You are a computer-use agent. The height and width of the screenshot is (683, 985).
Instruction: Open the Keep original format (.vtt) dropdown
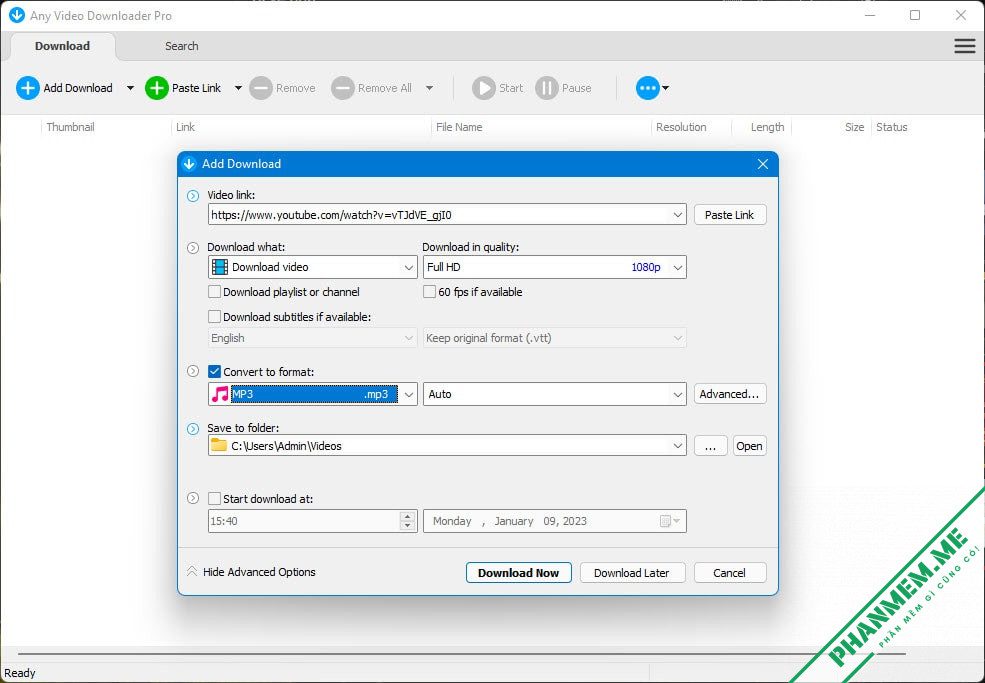555,338
